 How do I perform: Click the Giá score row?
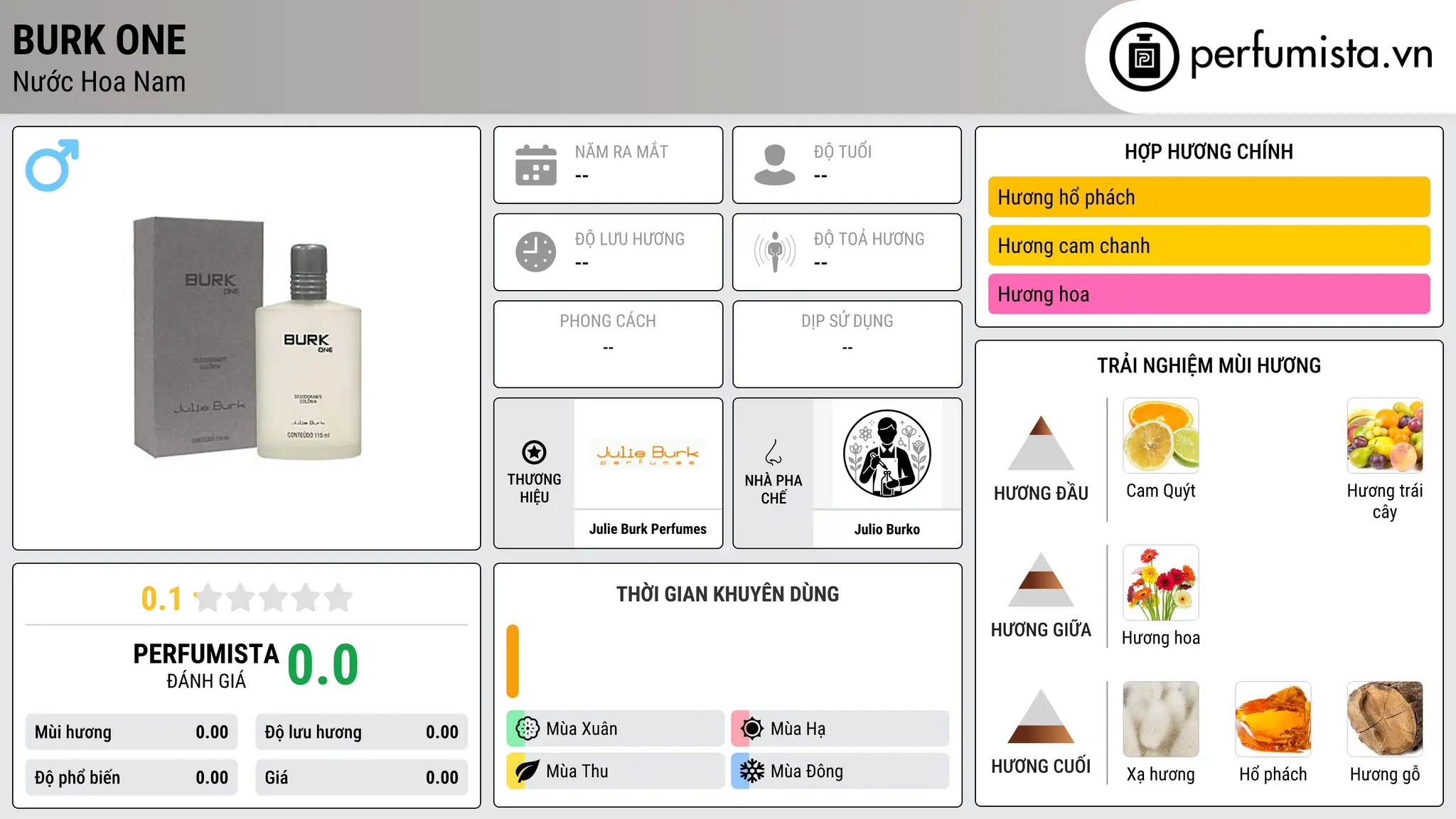[x=361, y=778]
